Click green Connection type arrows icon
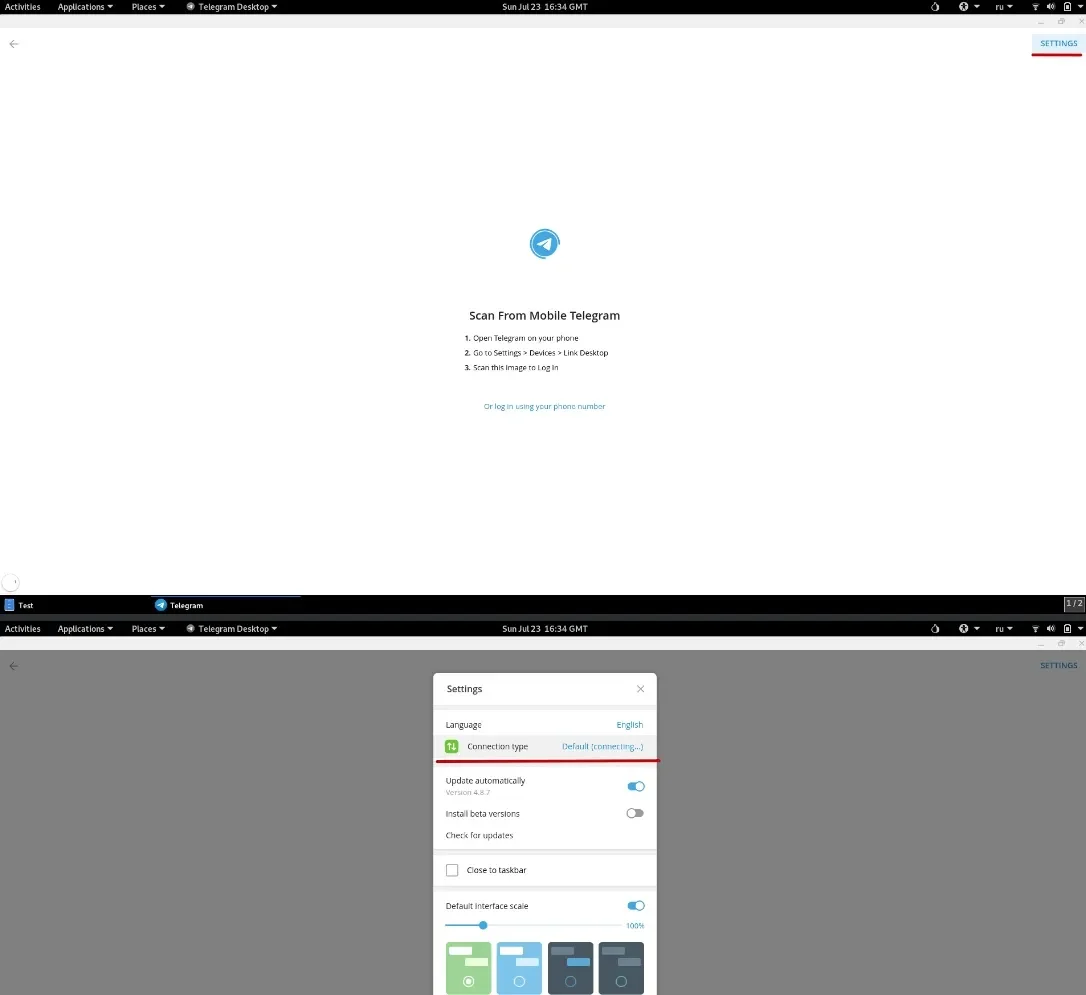 [452, 746]
